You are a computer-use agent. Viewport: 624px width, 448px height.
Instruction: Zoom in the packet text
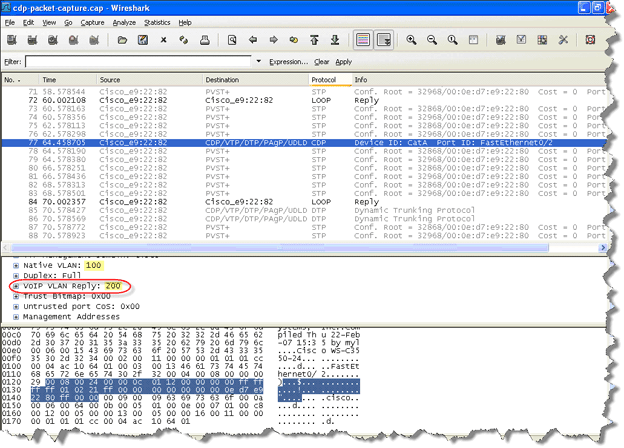pyautogui.click(x=411, y=40)
